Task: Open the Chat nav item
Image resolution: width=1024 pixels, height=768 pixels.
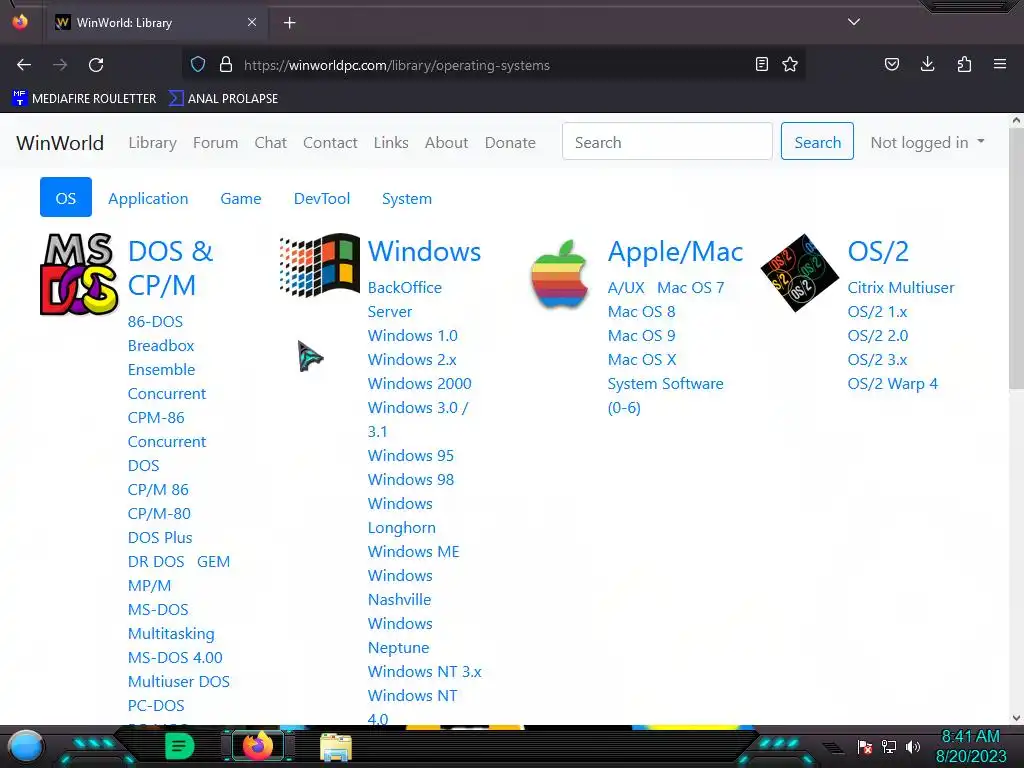Action: coord(271,142)
